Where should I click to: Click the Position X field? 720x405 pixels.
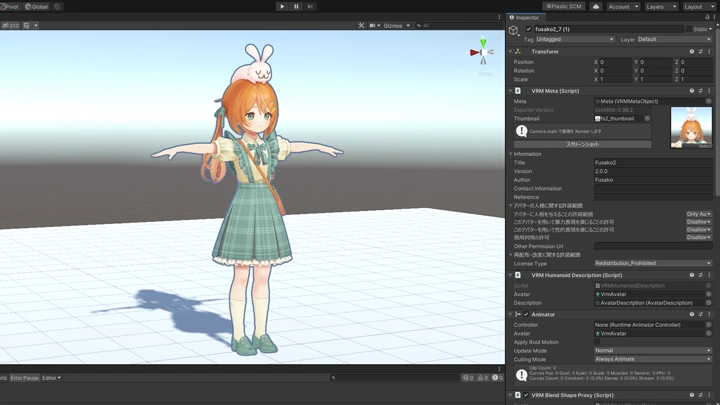click(x=616, y=62)
